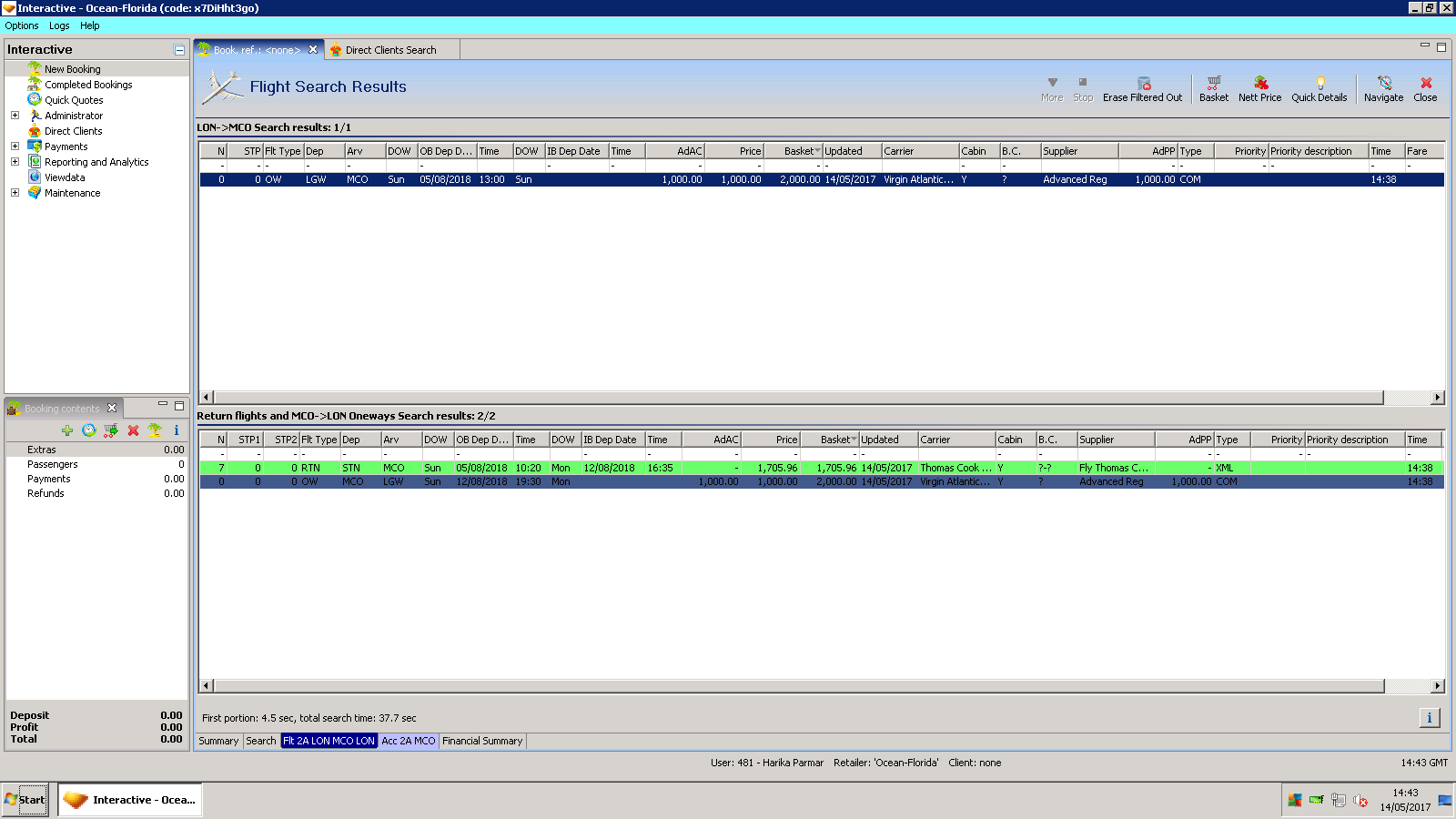
Task: Open Quick Details lightbulb icon
Action: click(1319, 88)
